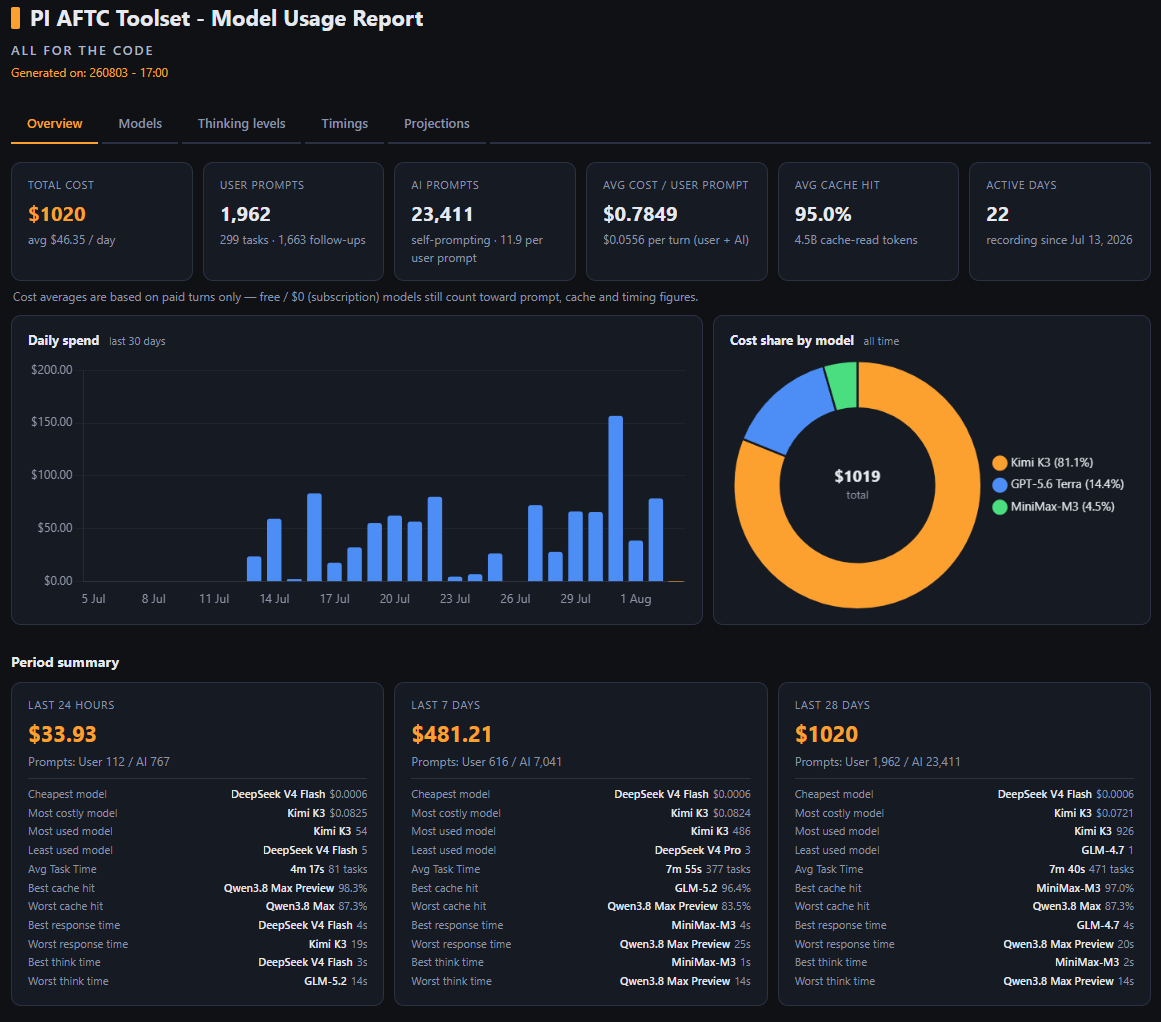Click the 'Cost share by model' title
1161x1022 pixels.
click(792, 340)
